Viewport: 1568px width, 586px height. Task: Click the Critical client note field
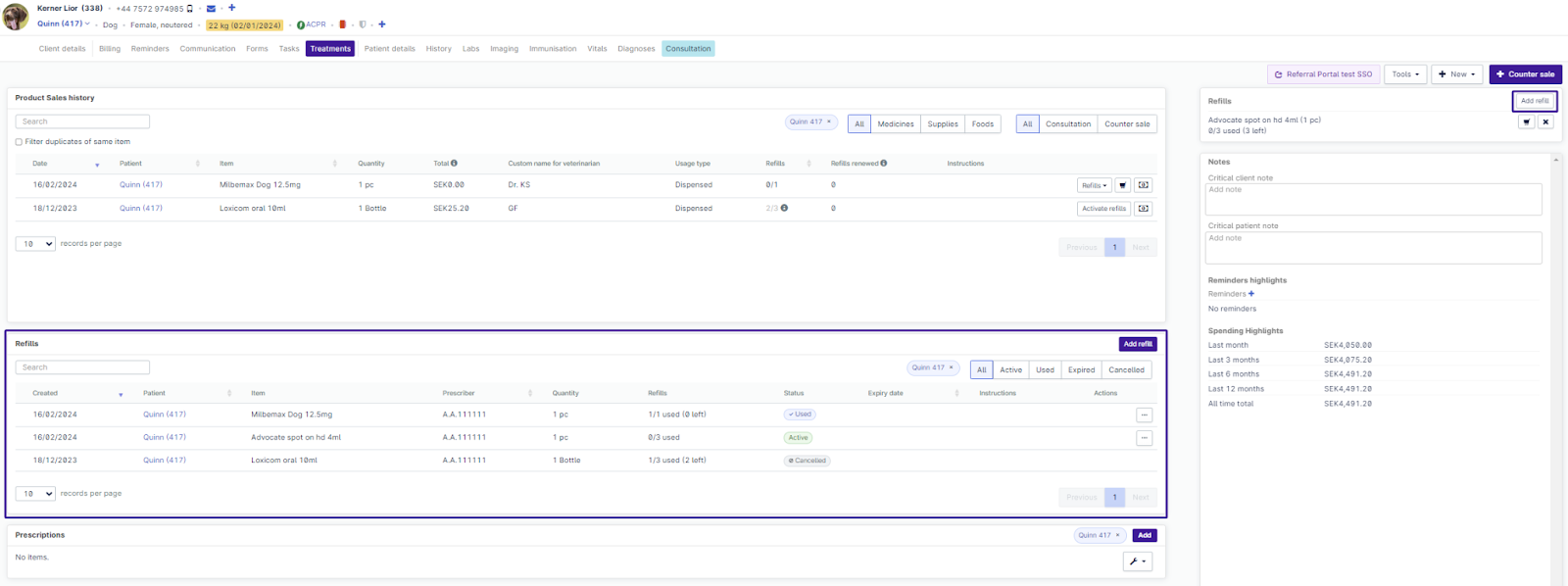coord(1373,200)
